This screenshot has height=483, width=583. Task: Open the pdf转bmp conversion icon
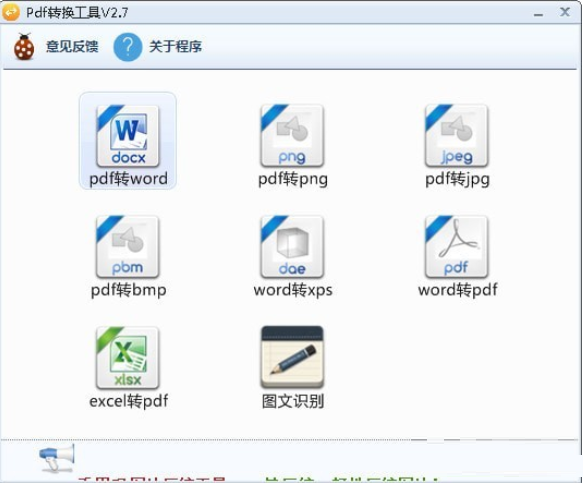[128, 247]
